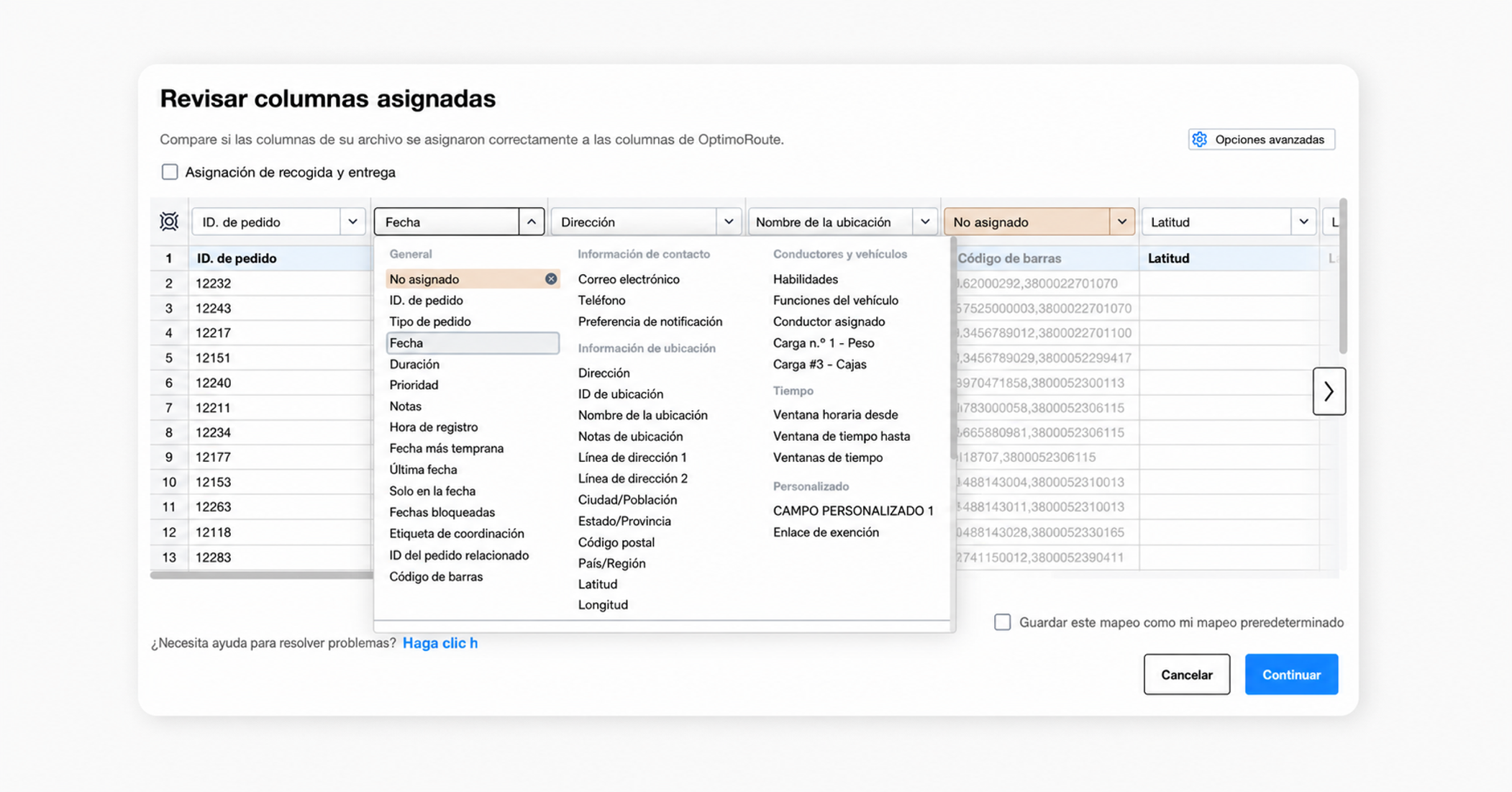This screenshot has width=1512, height=792.
Task: Pick Habilidades under Conductores y vehículos
Action: pyautogui.click(x=806, y=279)
